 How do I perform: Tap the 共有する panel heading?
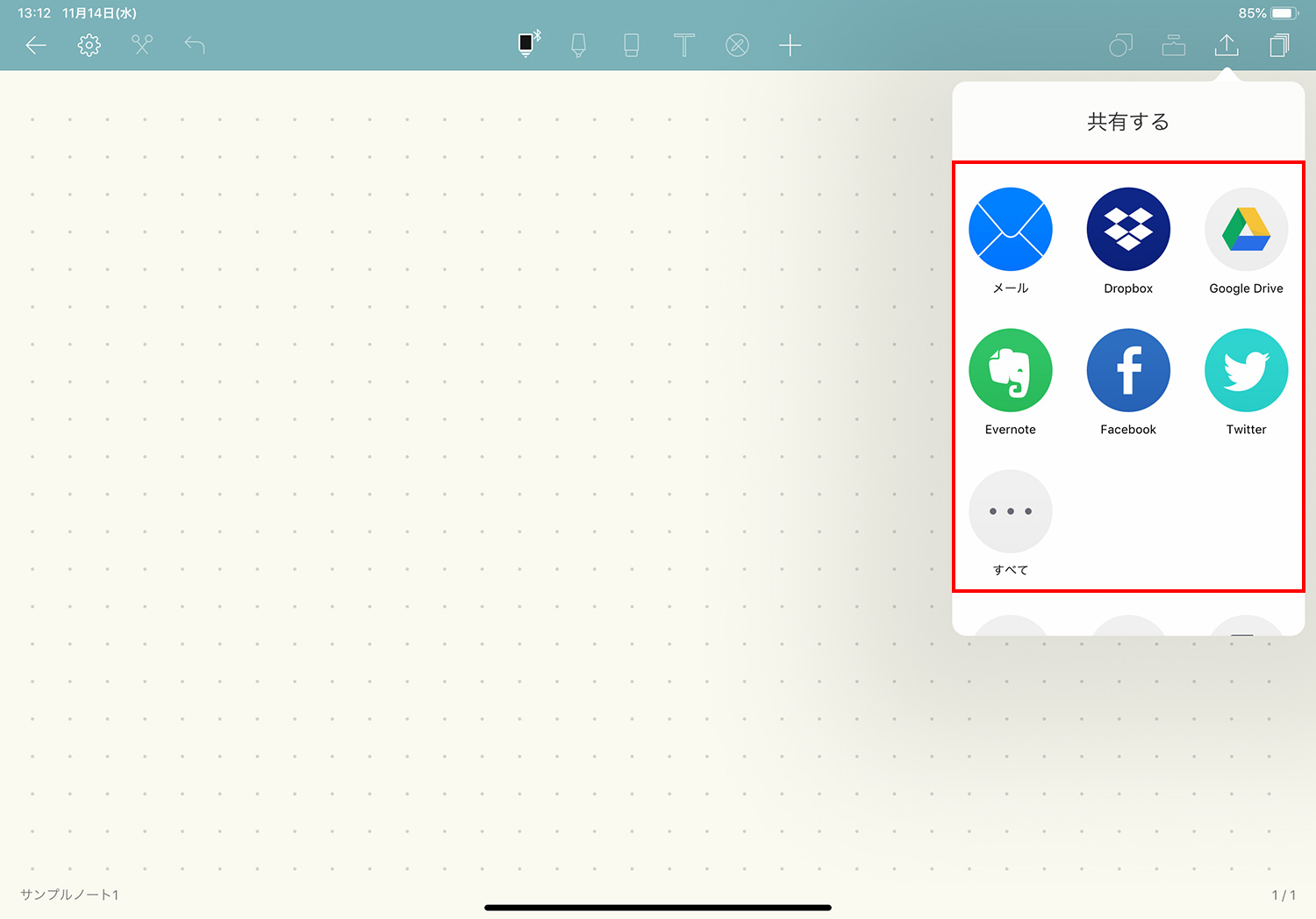tap(1128, 122)
